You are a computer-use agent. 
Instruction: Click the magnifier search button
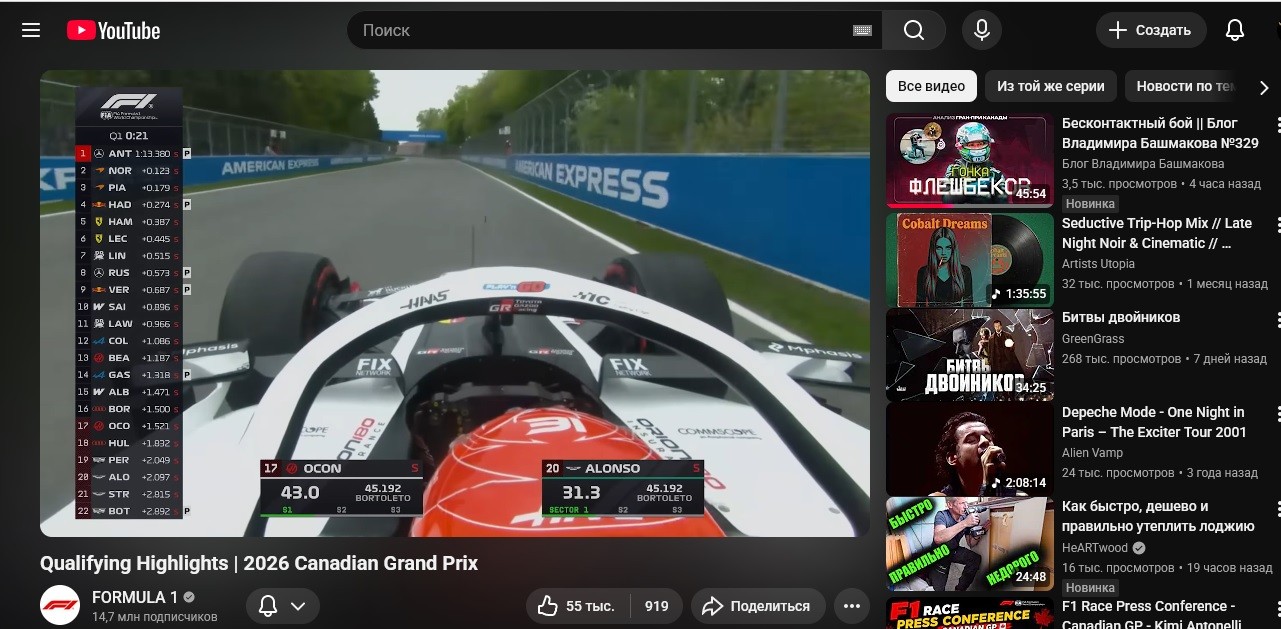pyautogui.click(x=914, y=30)
